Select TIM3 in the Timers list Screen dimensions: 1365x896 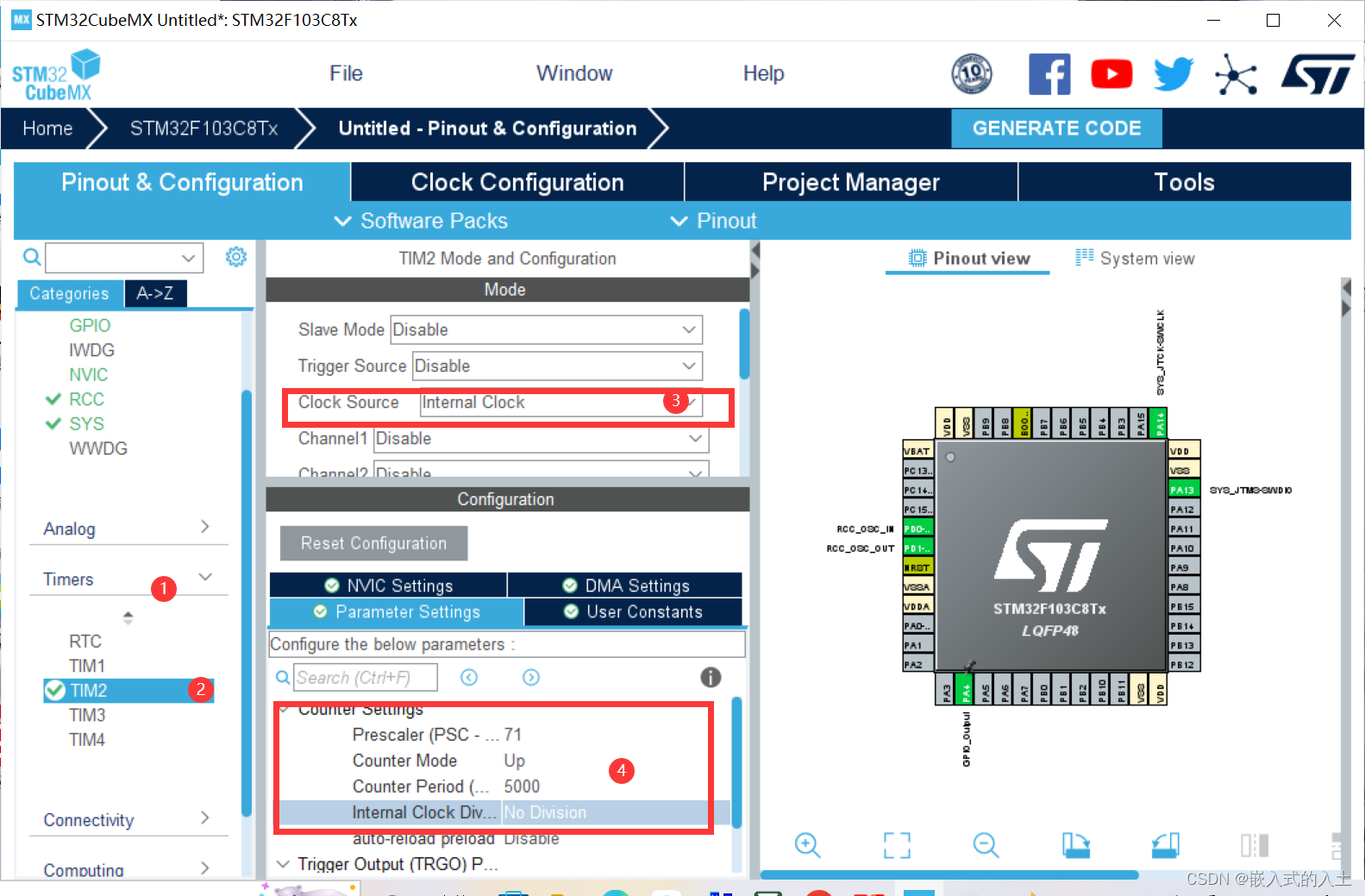tap(87, 715)
